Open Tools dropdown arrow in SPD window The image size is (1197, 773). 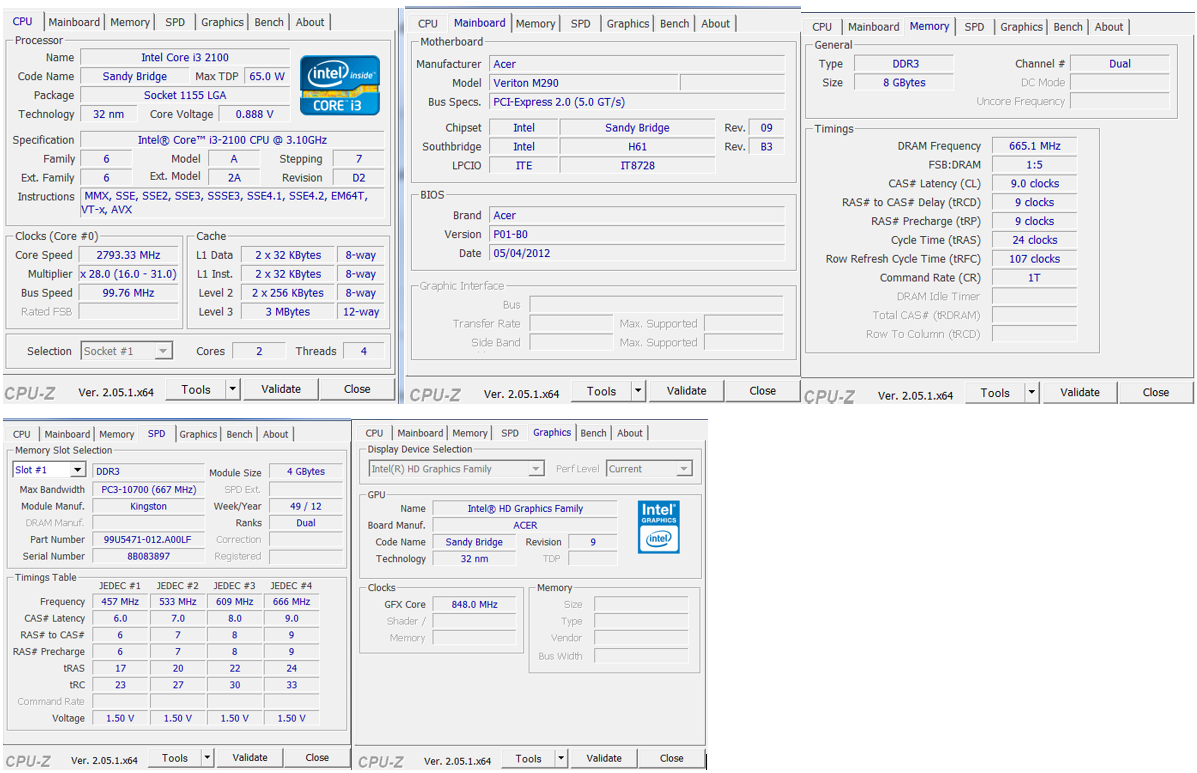coord(207,758)
